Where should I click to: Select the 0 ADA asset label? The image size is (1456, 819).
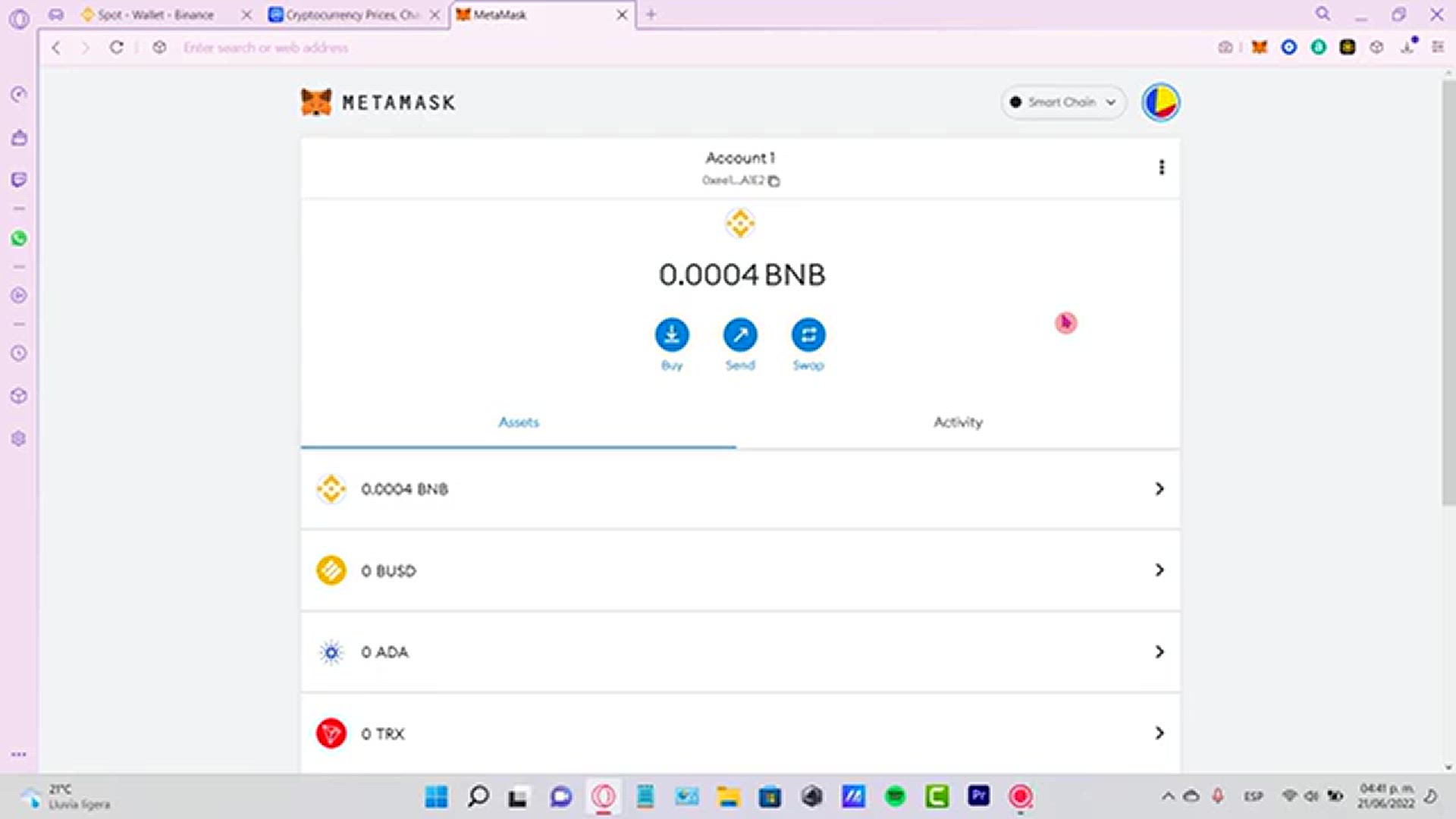pos(384,652)
